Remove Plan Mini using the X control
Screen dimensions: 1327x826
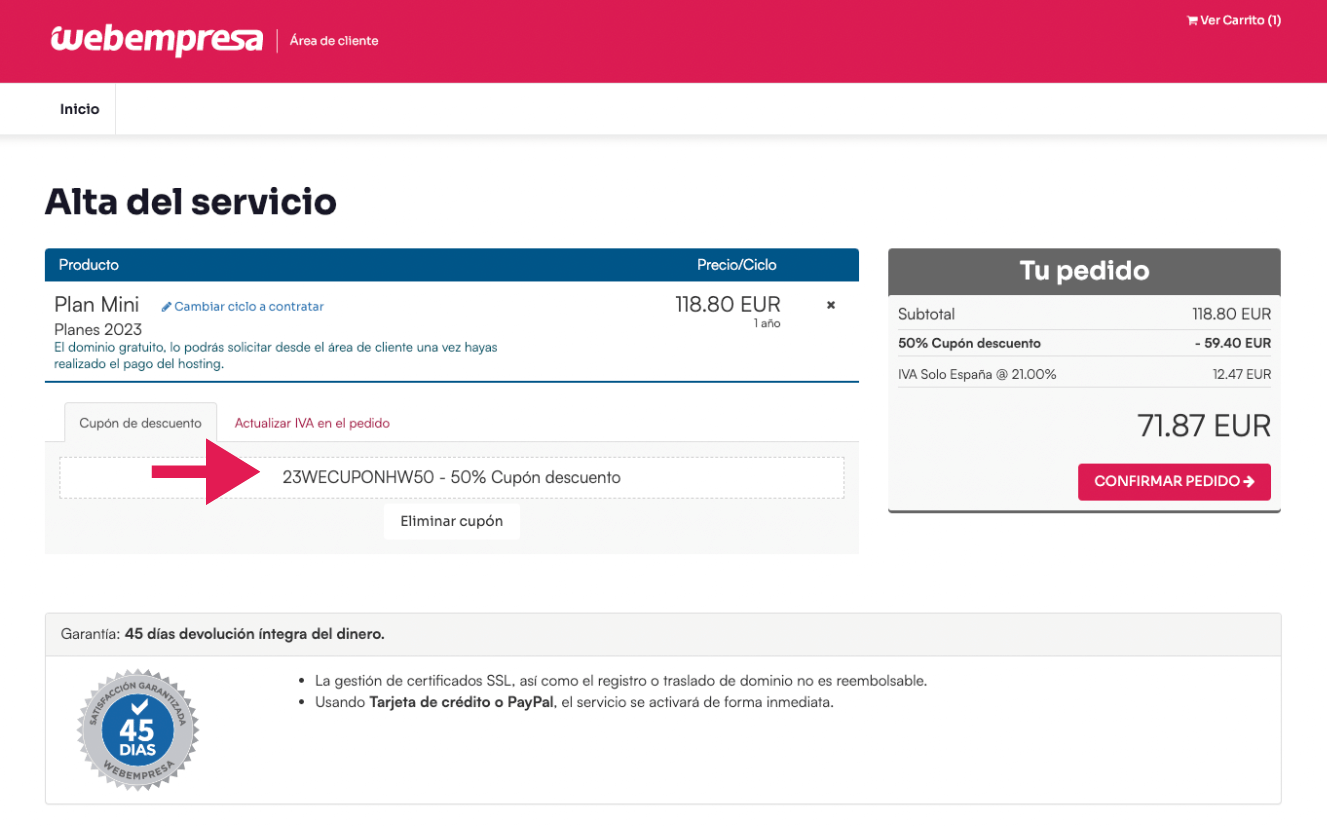(x=830, y=305)
